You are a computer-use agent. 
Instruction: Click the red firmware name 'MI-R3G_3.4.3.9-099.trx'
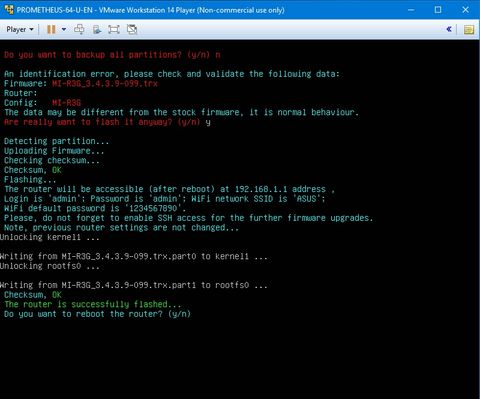click(105, 83)
